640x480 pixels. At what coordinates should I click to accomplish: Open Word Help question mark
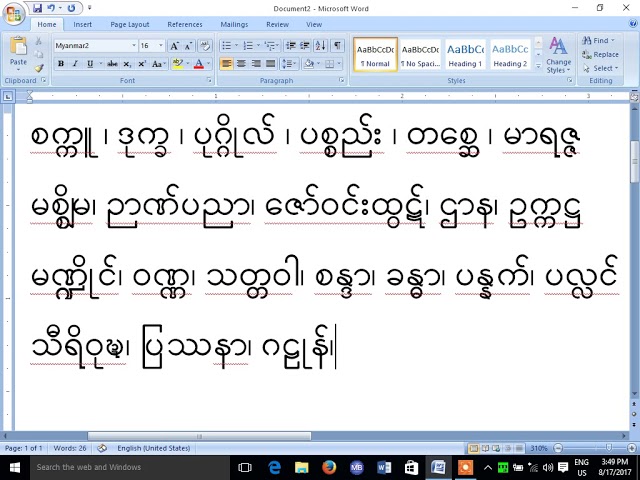click(633, 24)
